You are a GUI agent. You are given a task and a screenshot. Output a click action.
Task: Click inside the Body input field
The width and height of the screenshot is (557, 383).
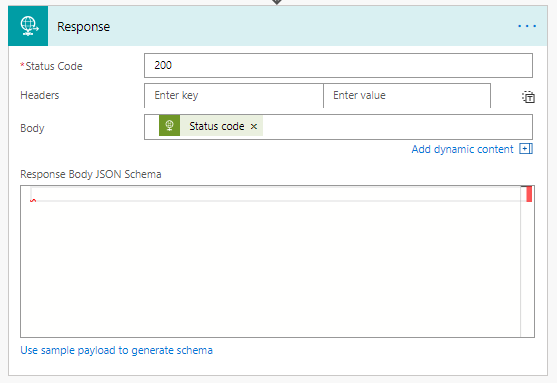coord(397,127)
